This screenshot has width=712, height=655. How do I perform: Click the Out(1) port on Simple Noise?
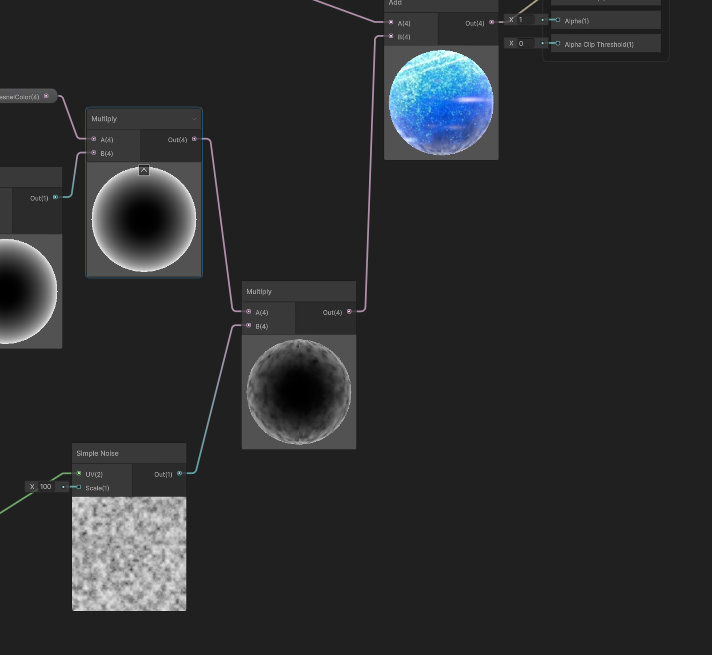(179, 473)
